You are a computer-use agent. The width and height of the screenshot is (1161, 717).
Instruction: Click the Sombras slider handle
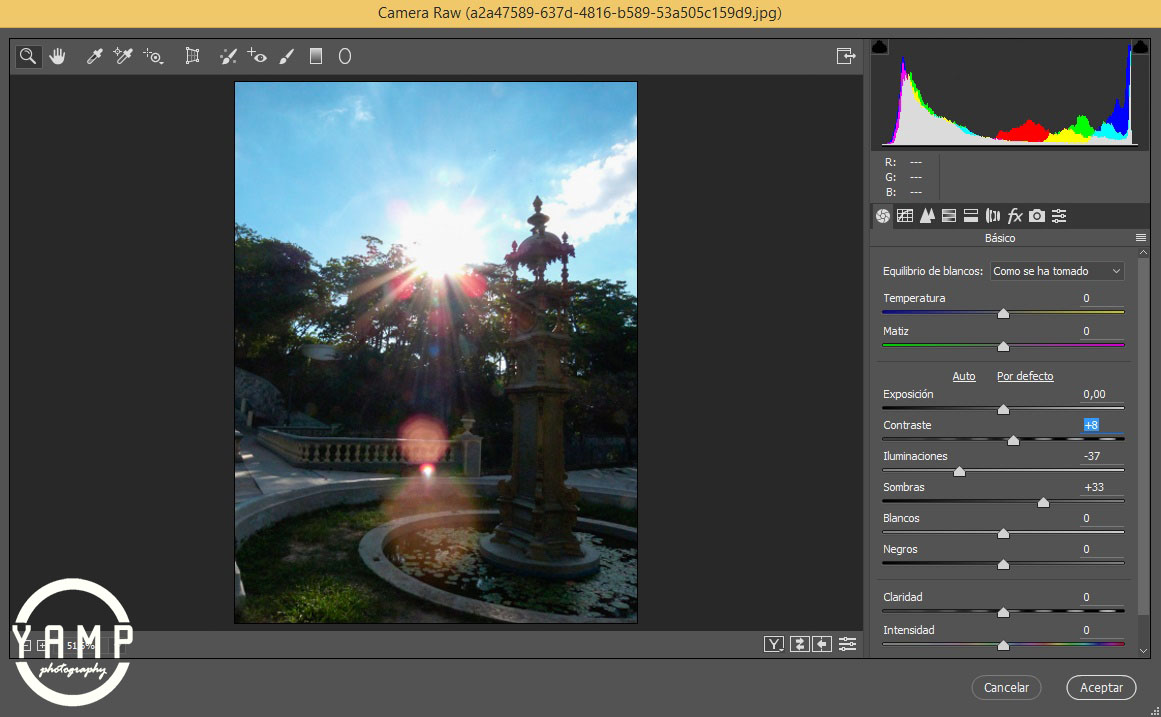1043,502
